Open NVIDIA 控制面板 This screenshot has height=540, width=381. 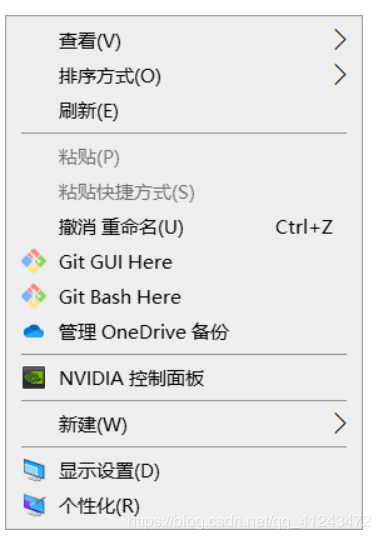coord(184,377)
